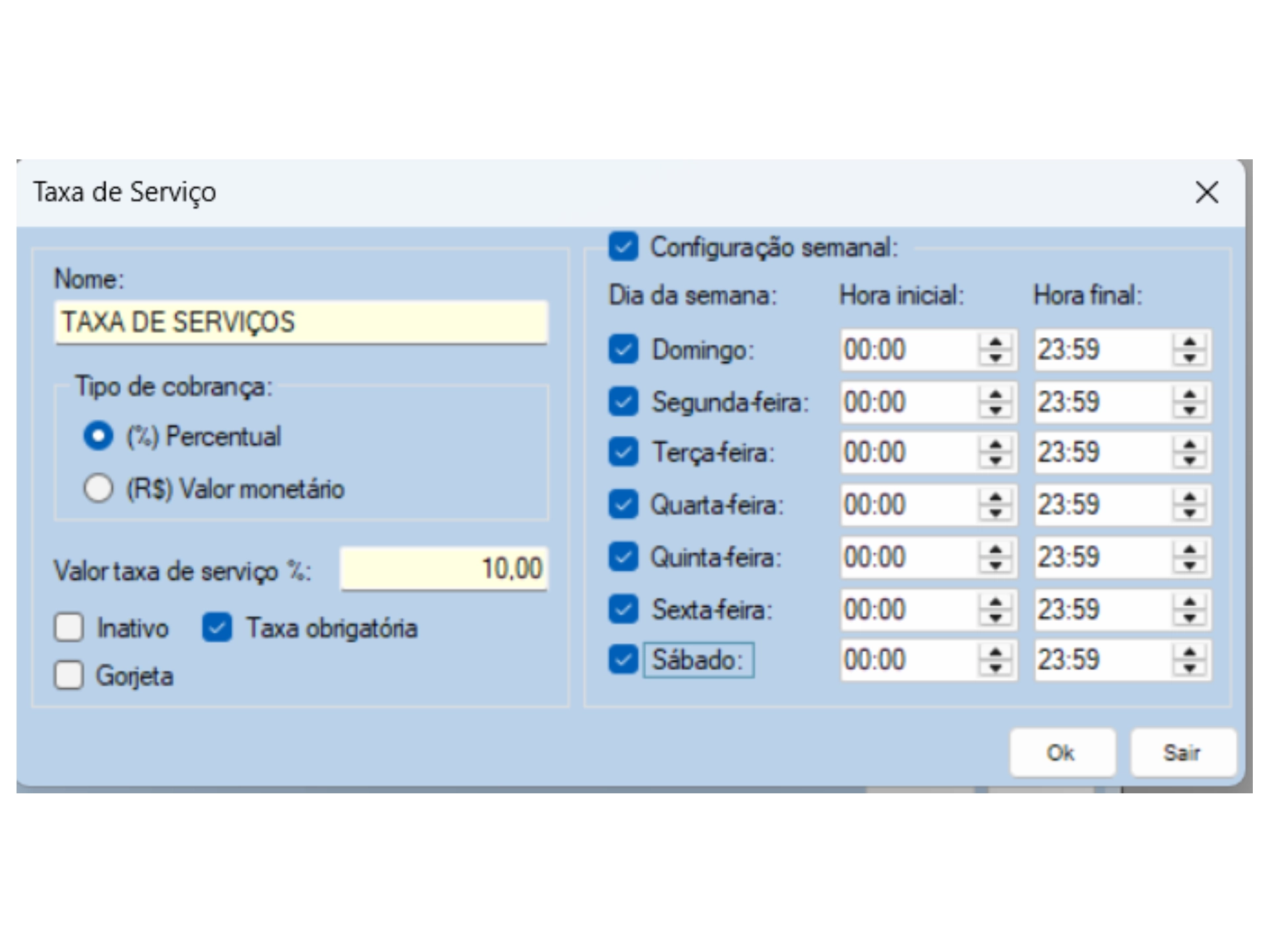Click up arrow on Segunda-feira start hour
The image size is (1270, 952).
point(995,395)
